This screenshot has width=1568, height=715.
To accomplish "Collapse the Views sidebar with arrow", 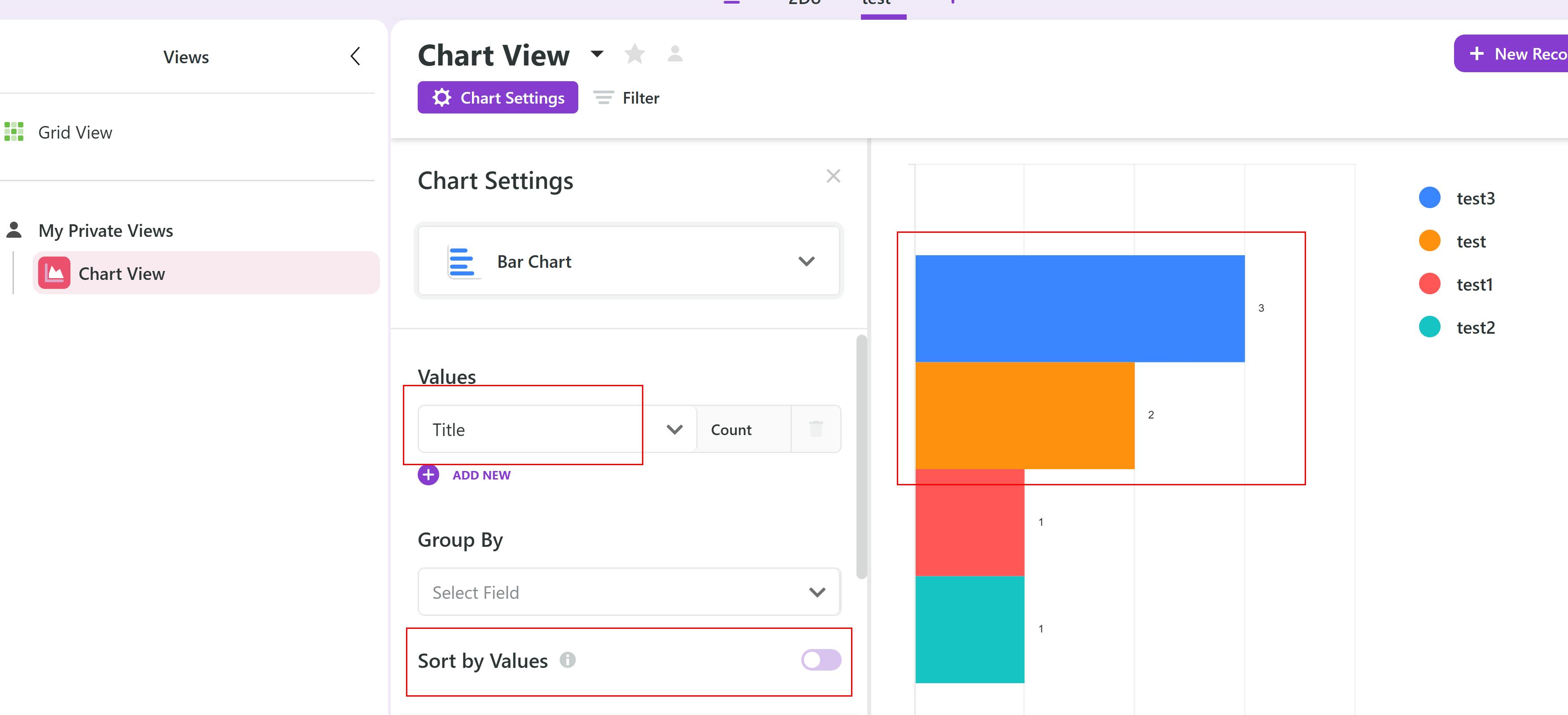I will pos(355,57).
